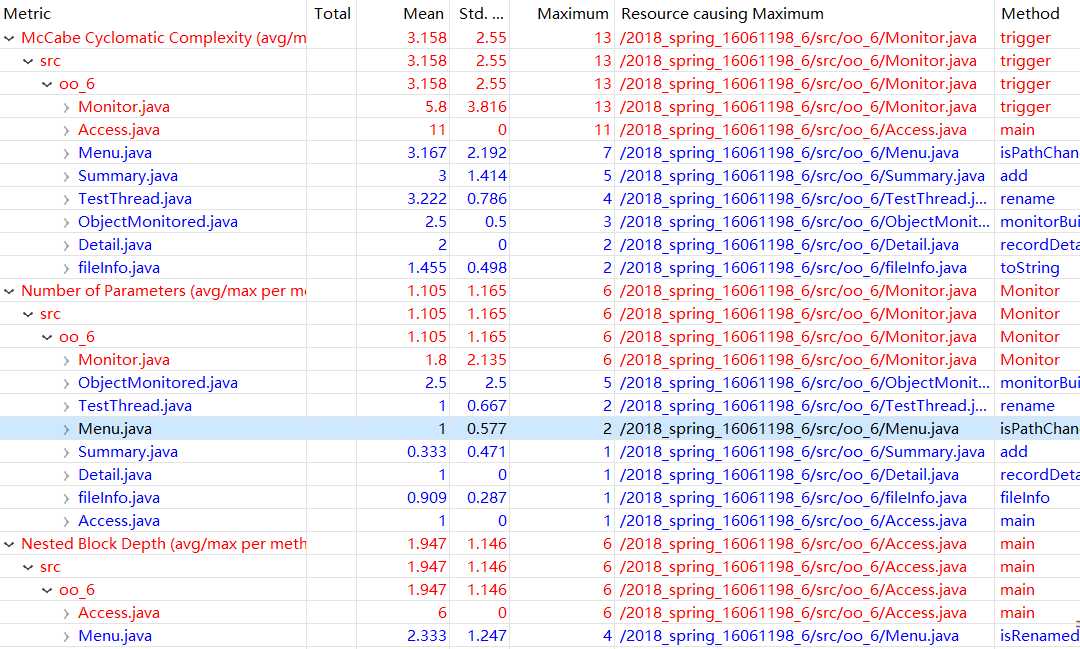This screenshot has height=649, width=1080.
Task: Collapse the McCabe Cyclomatic Complexity metric node
Action: coord(10,38)
